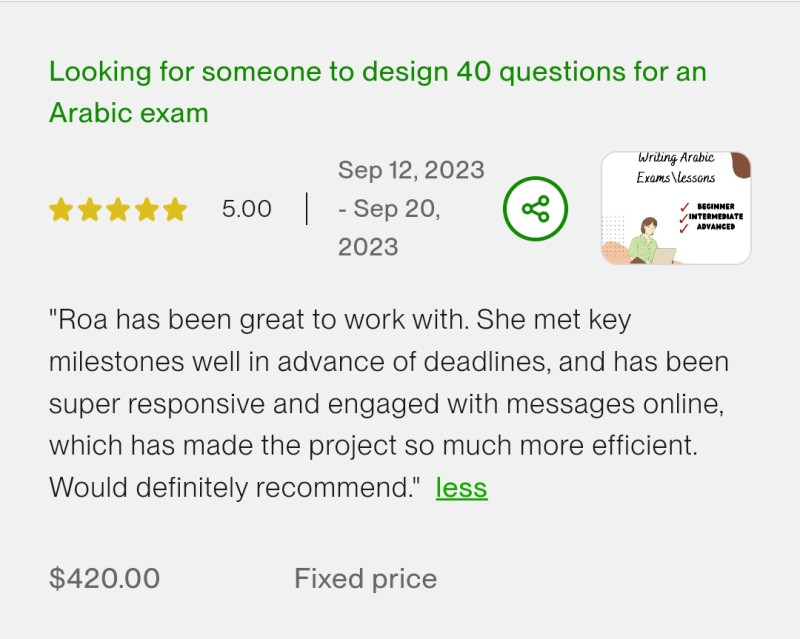Screen dimensions: 800x639
Task: Click the red checkmark beside BEGINNER
Action: point(684,206)
